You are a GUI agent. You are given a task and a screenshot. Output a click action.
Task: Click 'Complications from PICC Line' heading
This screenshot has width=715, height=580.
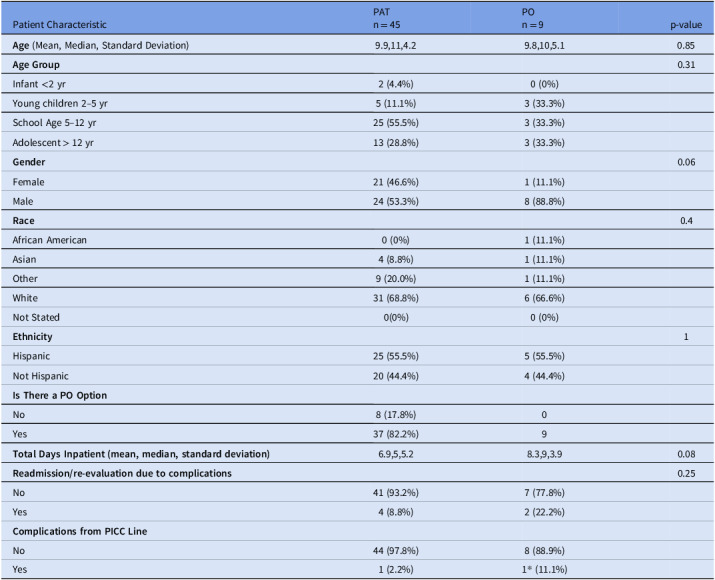[x=80, y=531]
